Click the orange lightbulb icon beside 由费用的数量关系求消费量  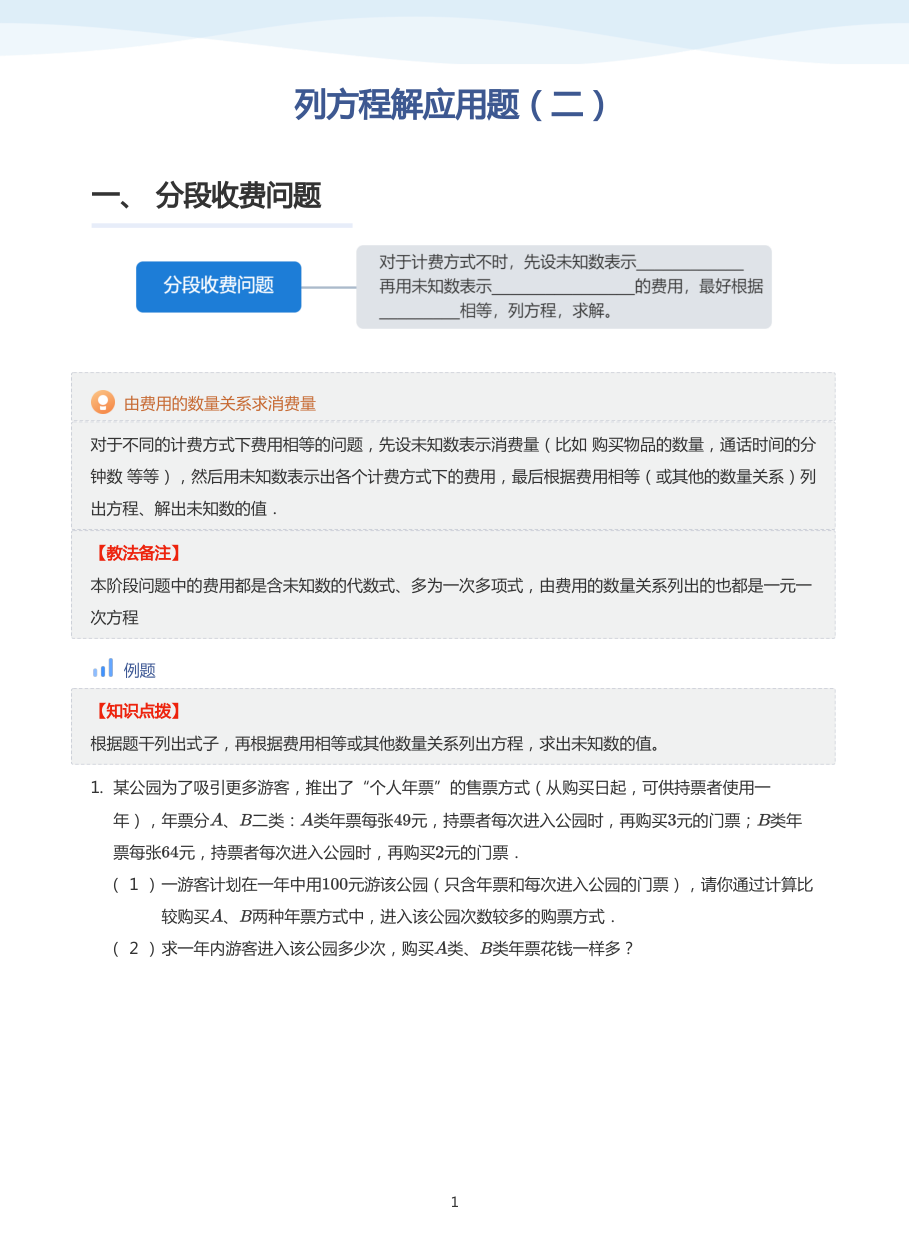(x=103, y=402)
